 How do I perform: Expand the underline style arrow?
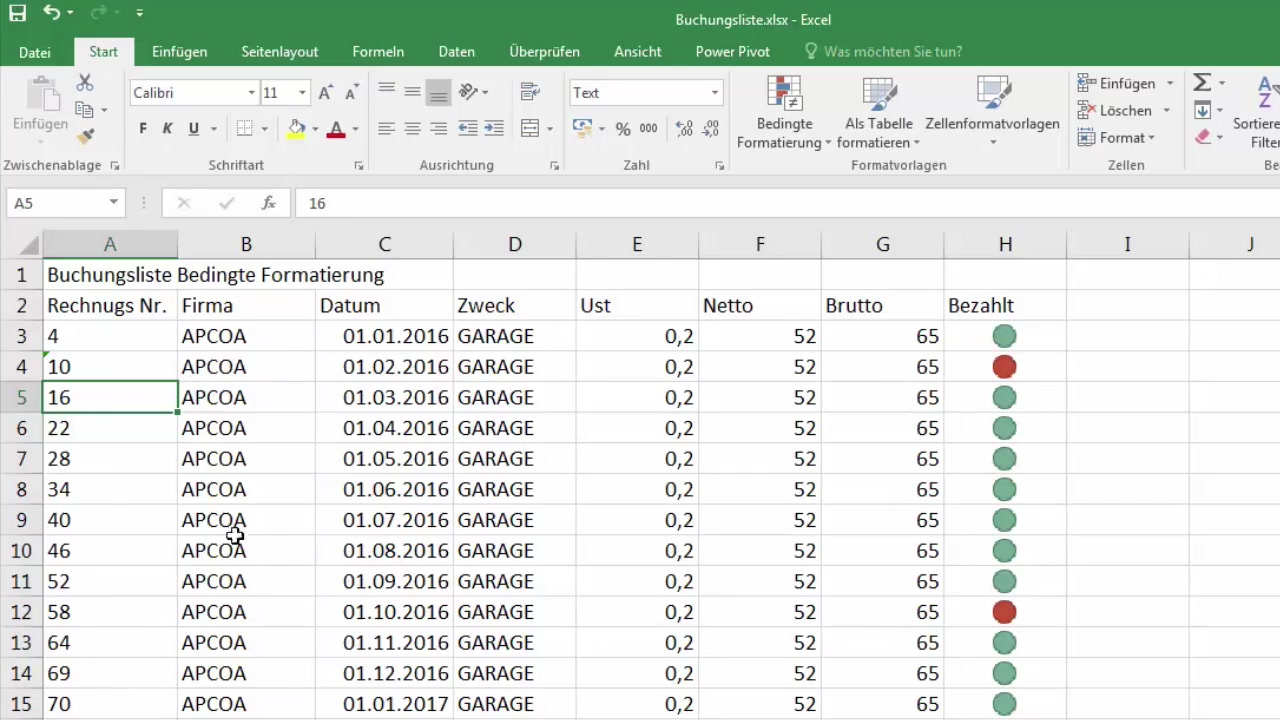214,128
